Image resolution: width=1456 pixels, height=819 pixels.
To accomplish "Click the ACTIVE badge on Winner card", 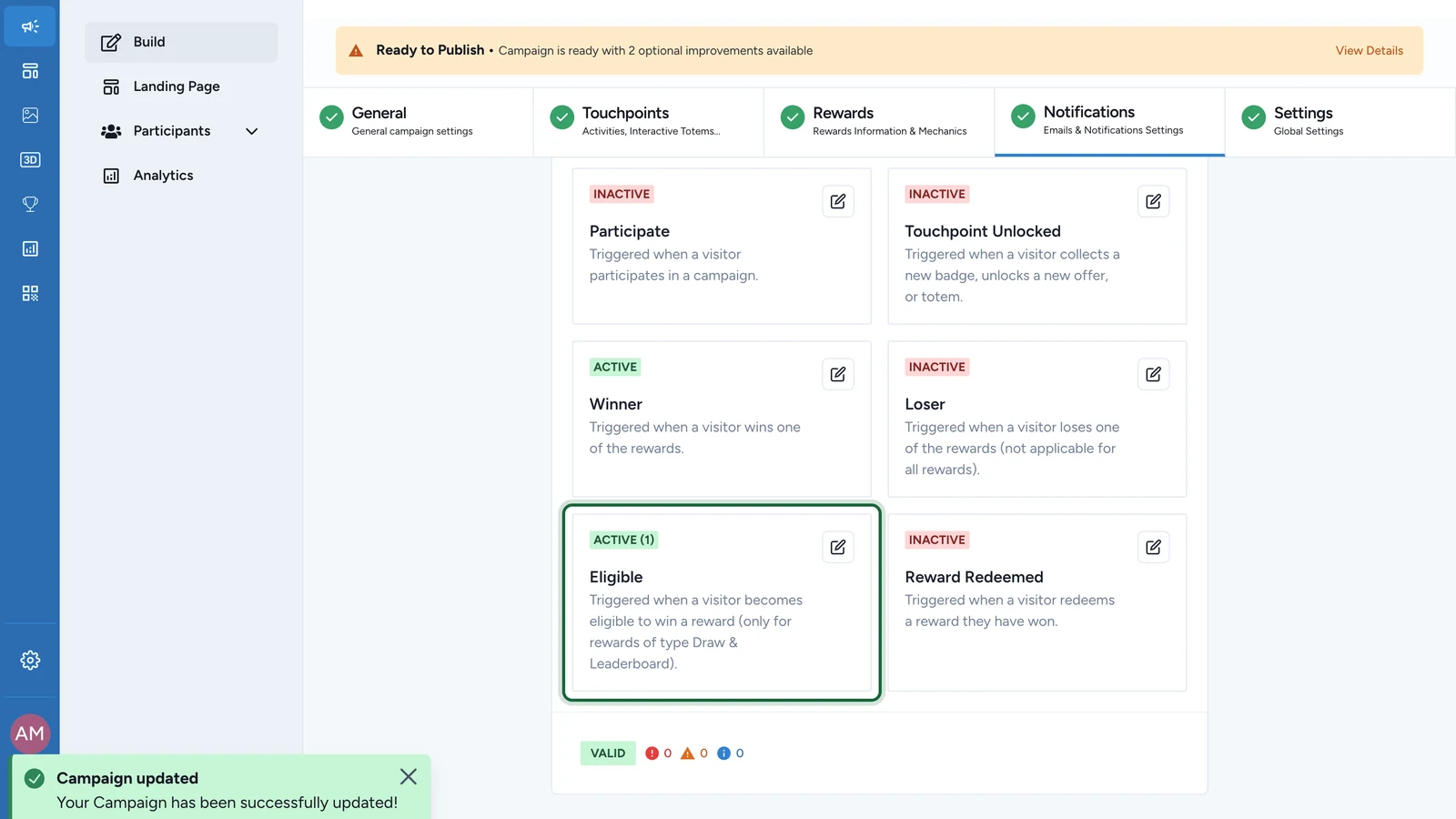I will pos(615,367).
